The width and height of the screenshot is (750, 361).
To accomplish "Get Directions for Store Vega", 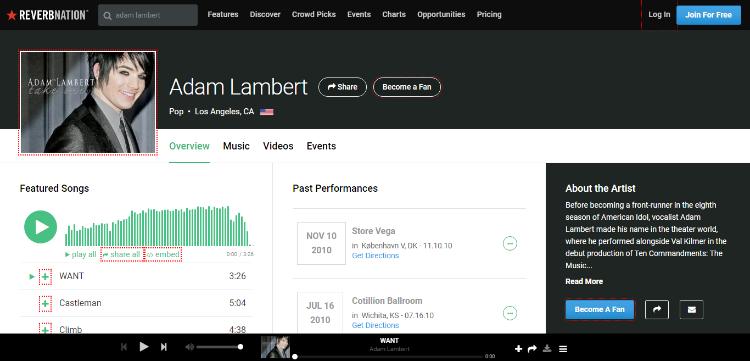I will point(375,255).
